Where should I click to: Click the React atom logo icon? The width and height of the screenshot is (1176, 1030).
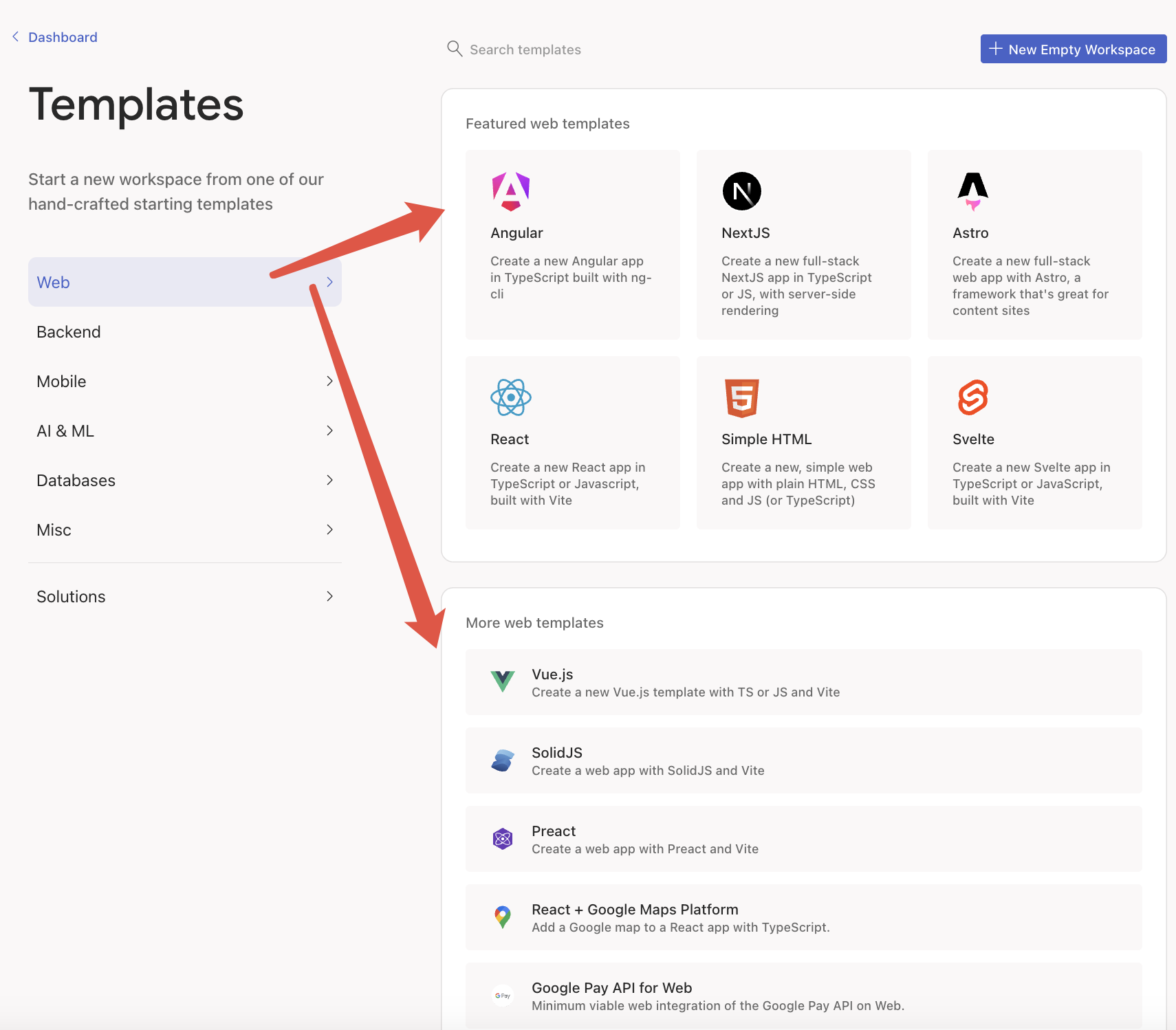511,397
